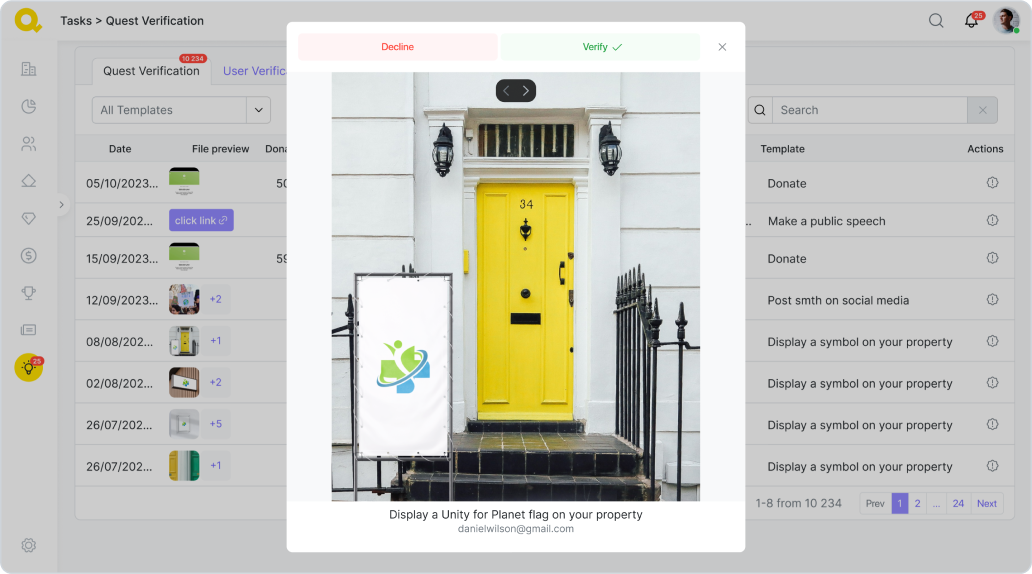Expand the sidebar with chevron handle

point(61,205)
